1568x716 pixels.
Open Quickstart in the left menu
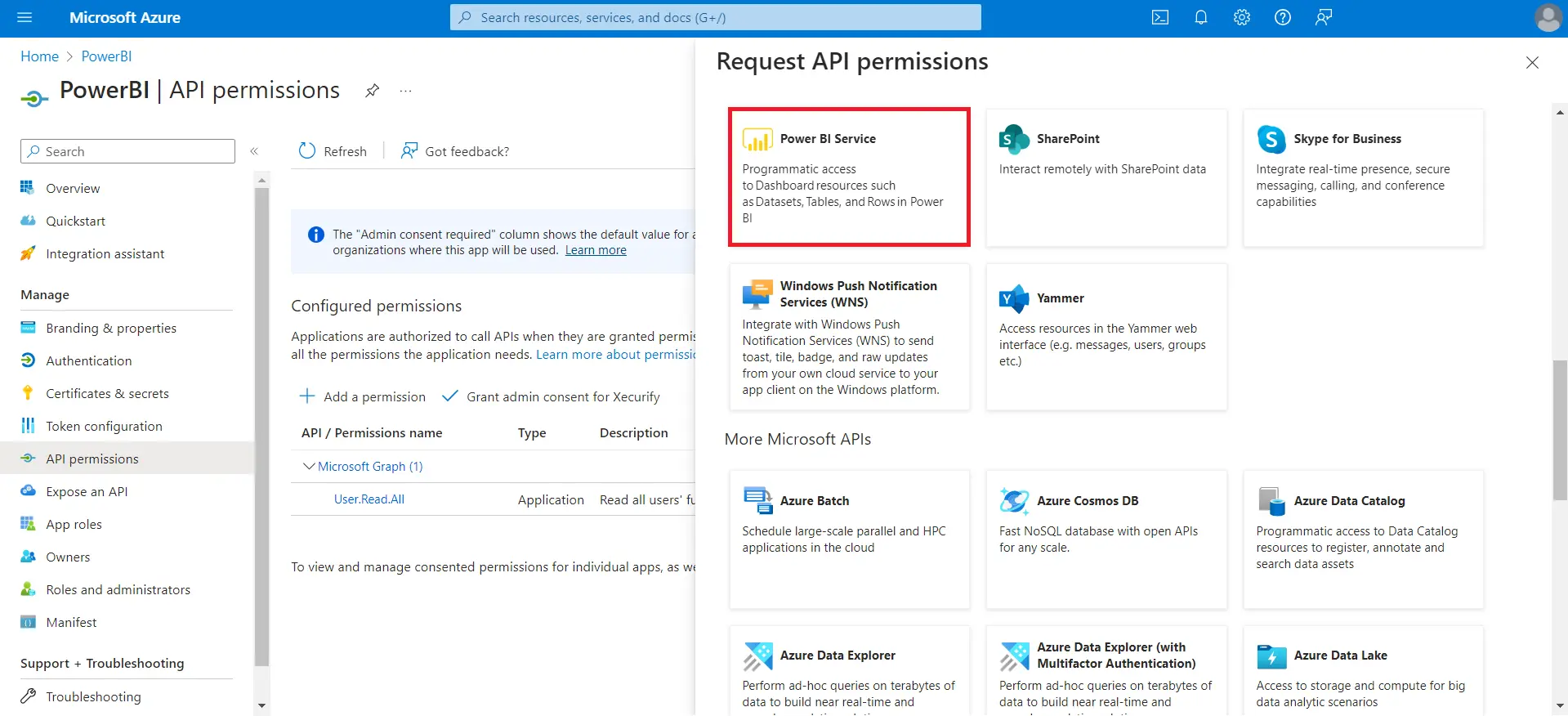pos(75,221)
